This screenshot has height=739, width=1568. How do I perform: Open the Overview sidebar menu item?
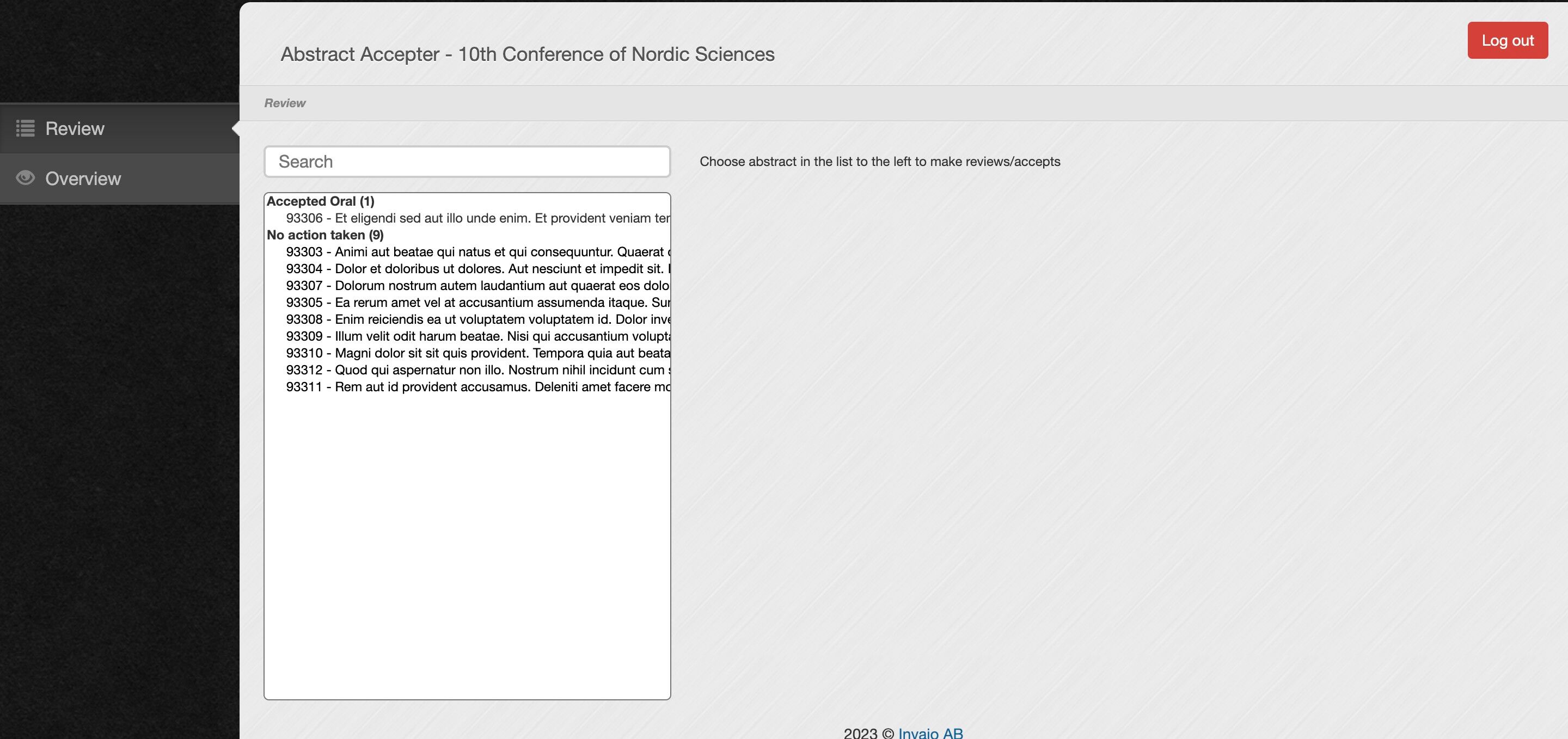83,178
